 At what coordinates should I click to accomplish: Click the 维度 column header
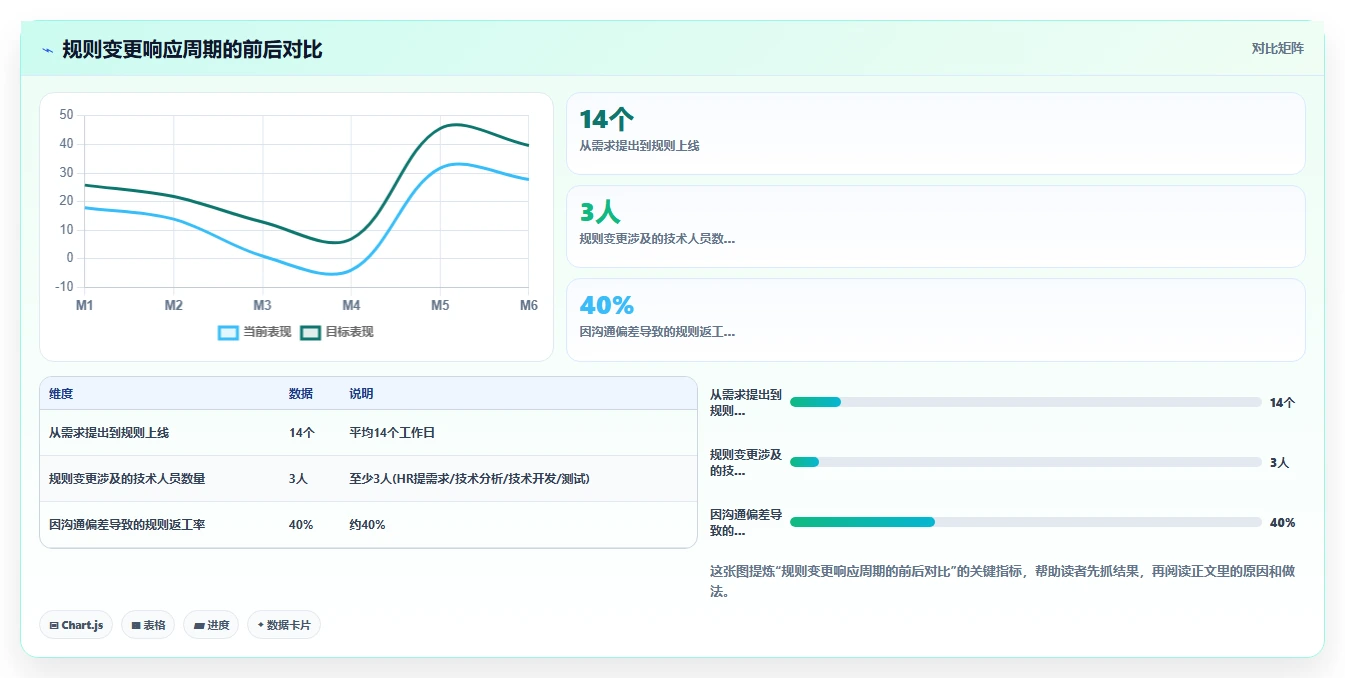61,394
